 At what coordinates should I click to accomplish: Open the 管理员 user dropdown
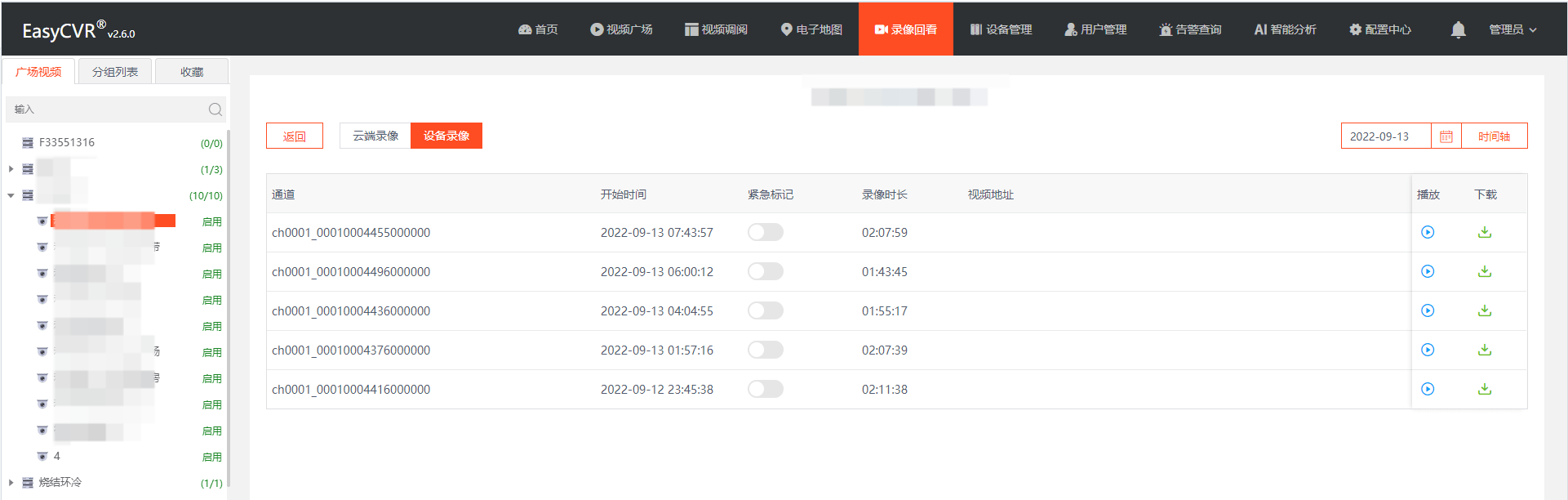(x=1512, y=29)
